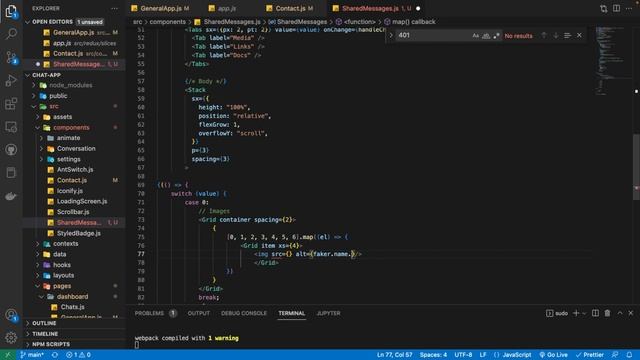Expand the Timeline section
This screenshot has width=640, height=360.
[x=74, y=334]
